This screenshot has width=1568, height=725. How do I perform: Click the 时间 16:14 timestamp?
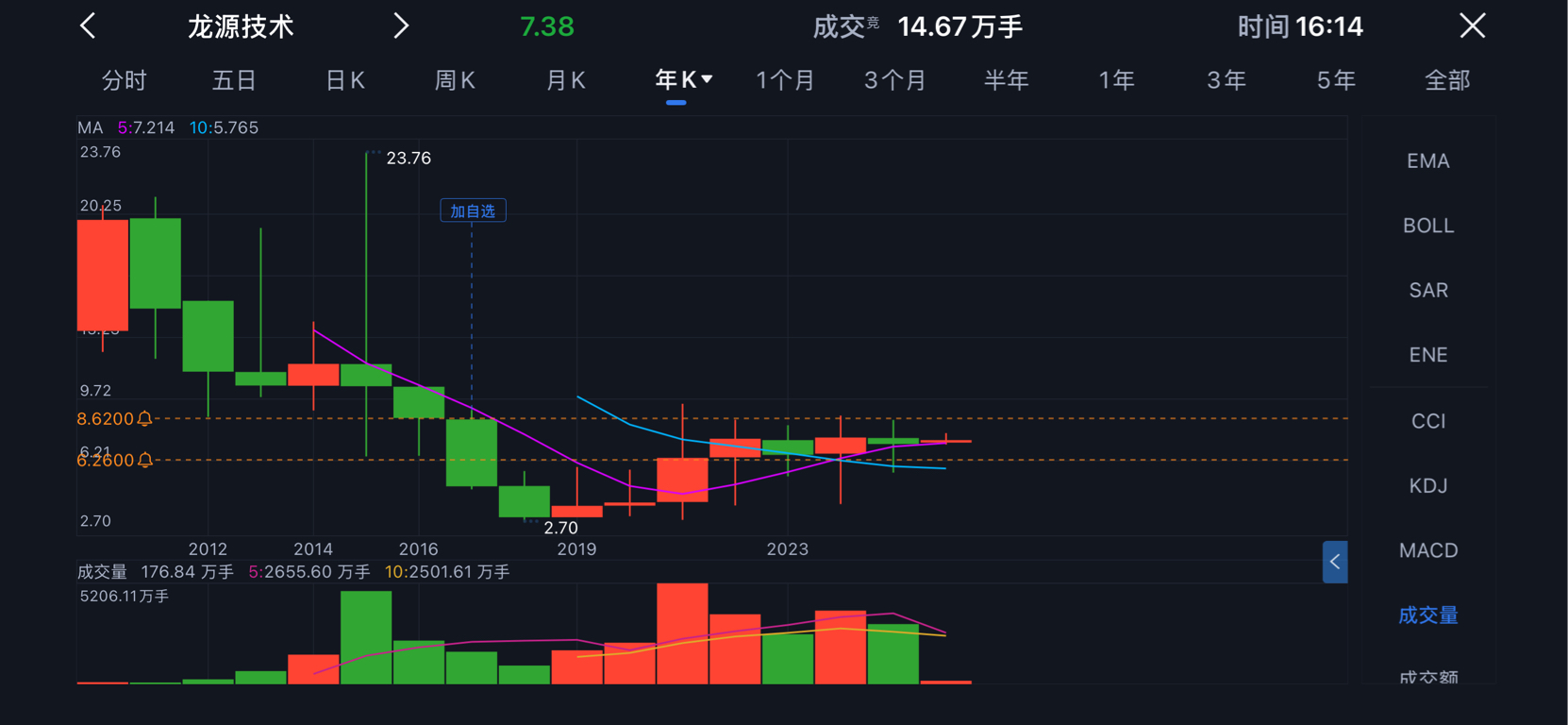[x=1300, y=26]
